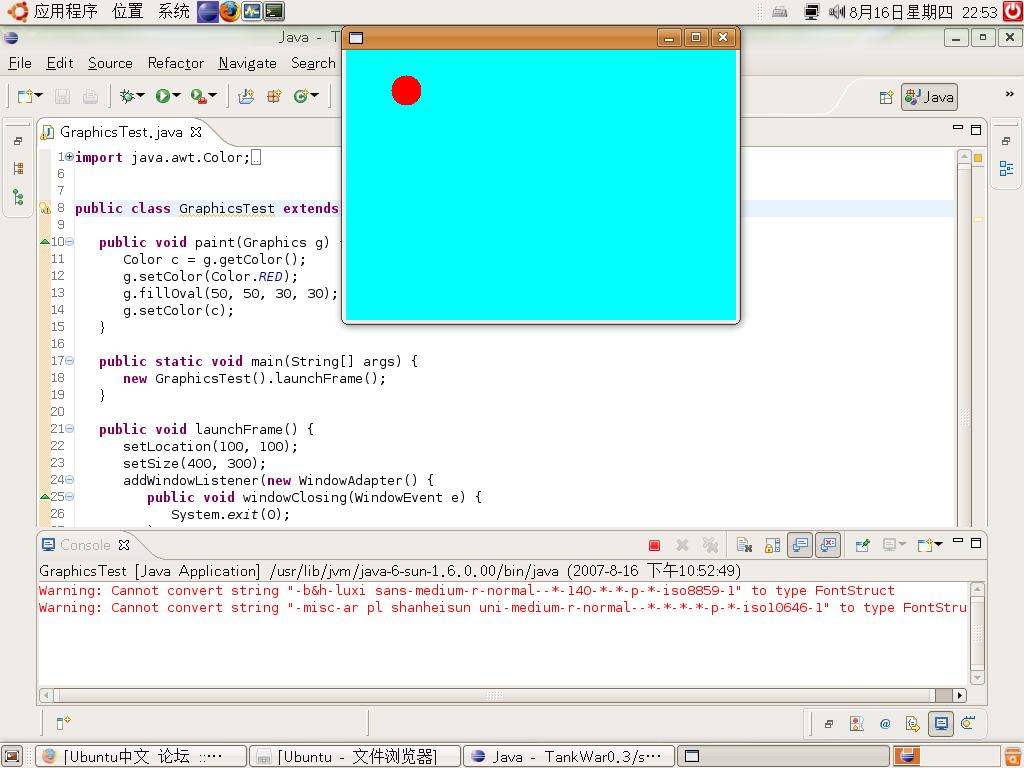Click the New Java Project icon
1024x768 pixels.
(x=246, y=97)
